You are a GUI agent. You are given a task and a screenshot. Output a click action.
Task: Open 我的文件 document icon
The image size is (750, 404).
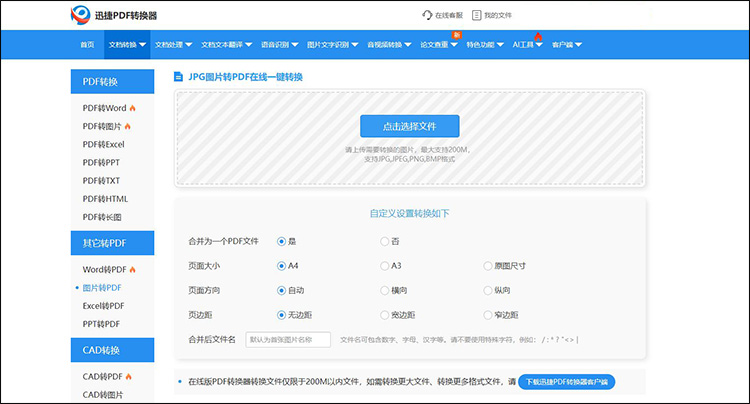coord(476,15)
